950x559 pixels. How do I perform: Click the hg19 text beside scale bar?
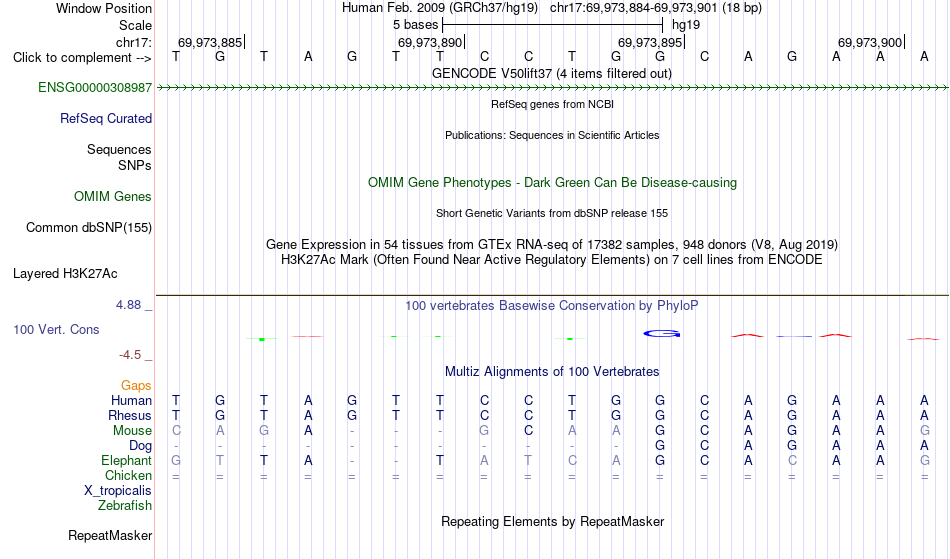686,25
